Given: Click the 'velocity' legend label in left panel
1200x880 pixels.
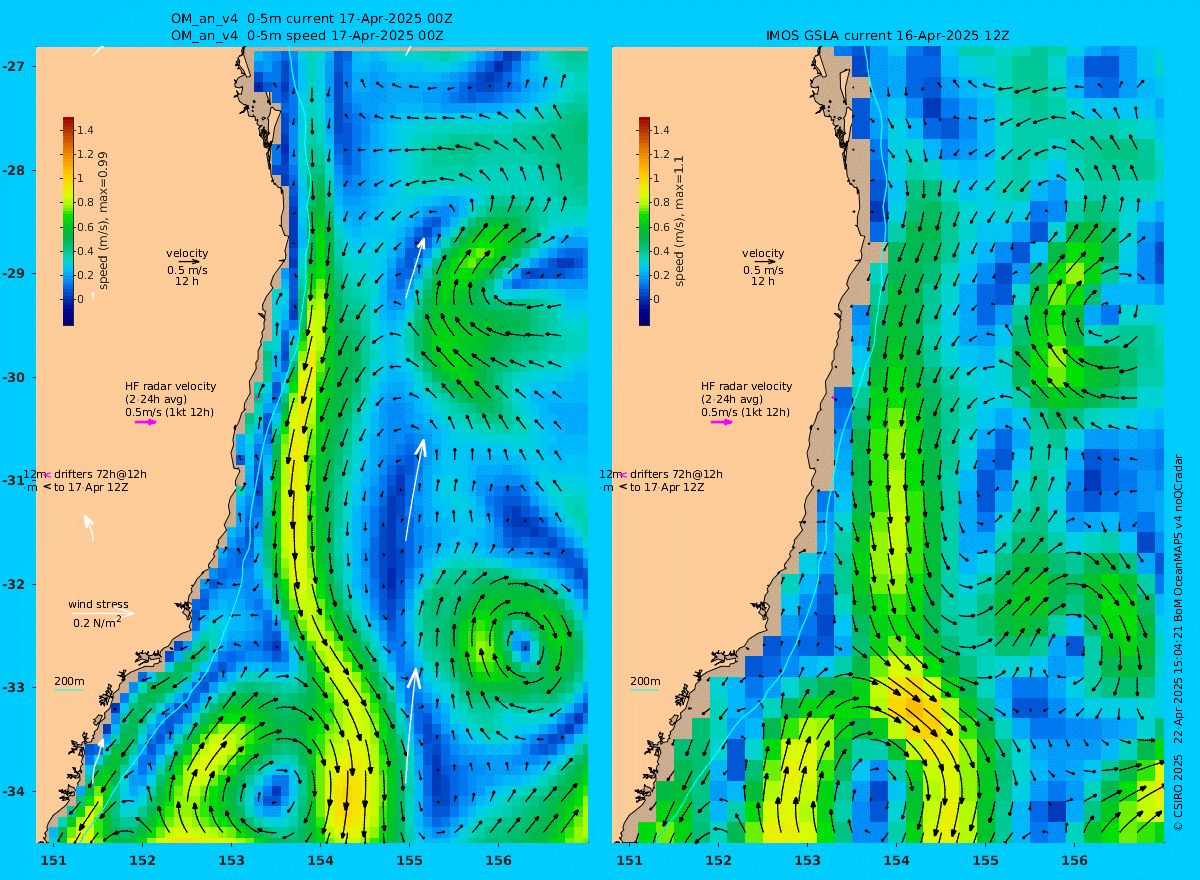Looking at the screenshot, I should 187,253.
